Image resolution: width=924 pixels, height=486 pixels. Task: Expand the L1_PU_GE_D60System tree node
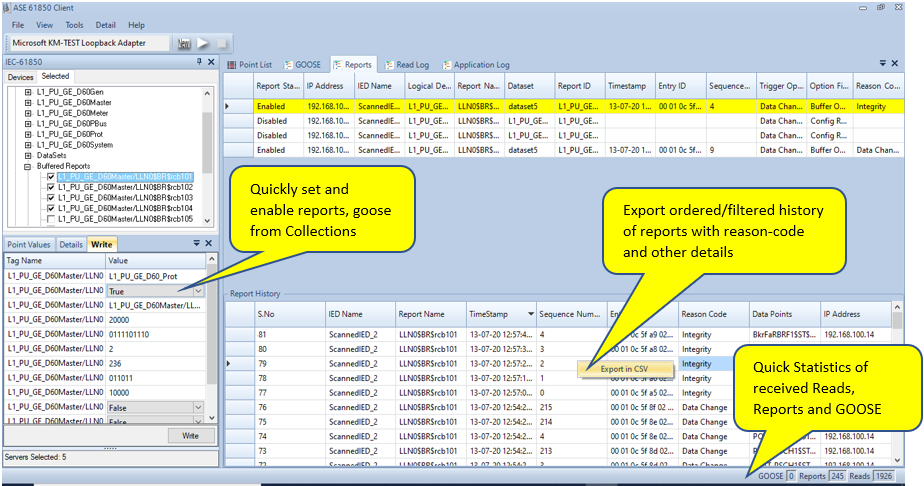(x=28, y=145)
